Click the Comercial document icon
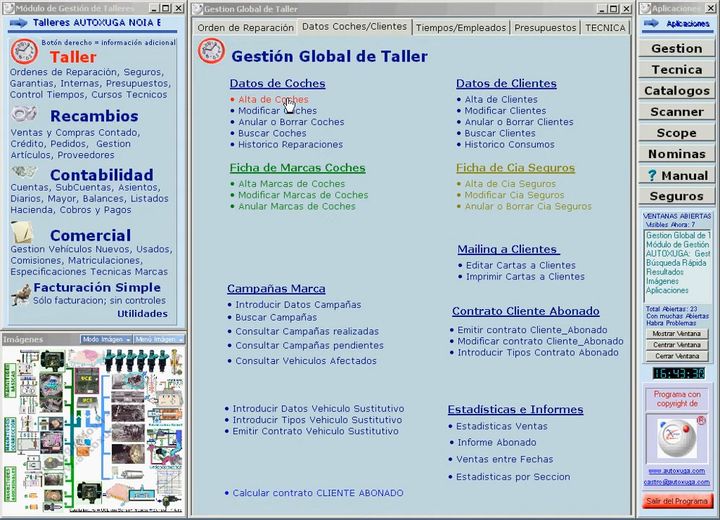Image resolution: width=720 pixels, height=520 pixels. tap(22, 232)
